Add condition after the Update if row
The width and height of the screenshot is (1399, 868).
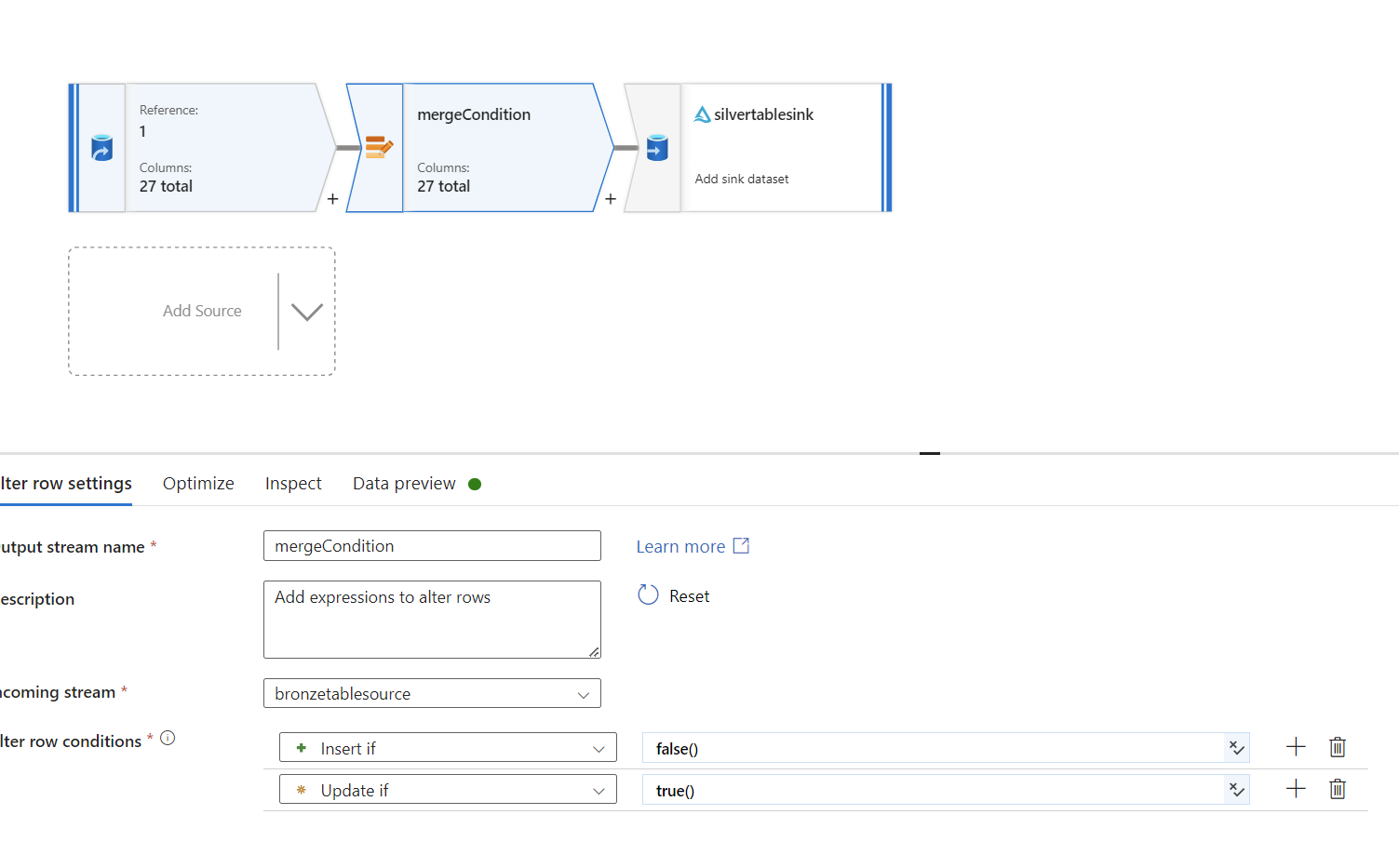(1296, 790)
